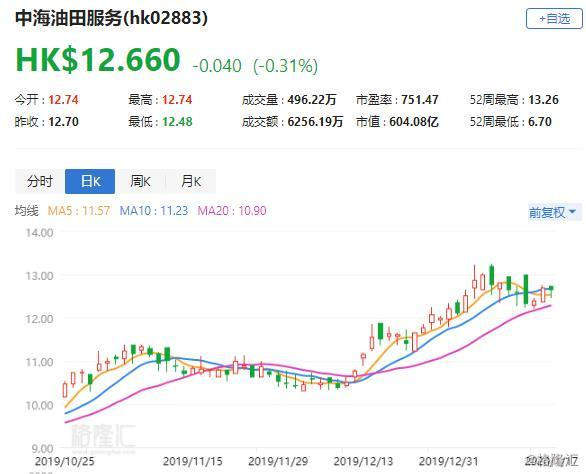Click the 昨收 value 12.70

click(64, 121)
